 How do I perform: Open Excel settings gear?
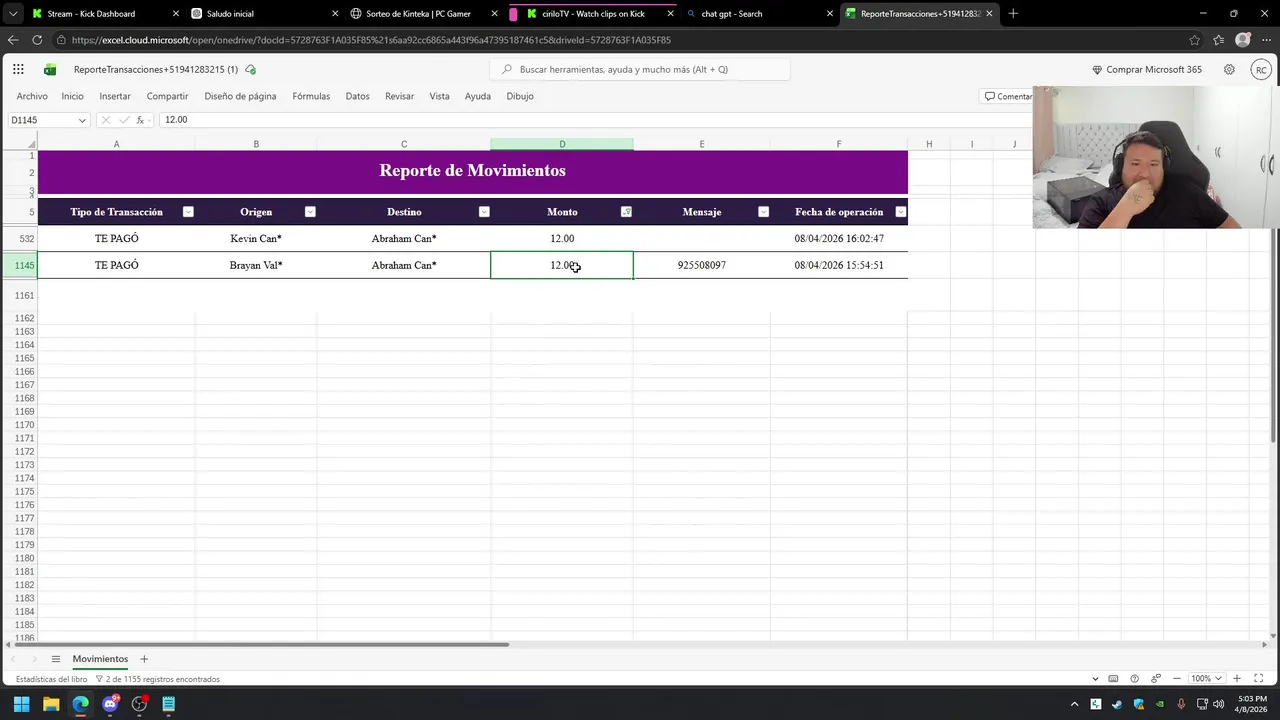point(1229,70)
